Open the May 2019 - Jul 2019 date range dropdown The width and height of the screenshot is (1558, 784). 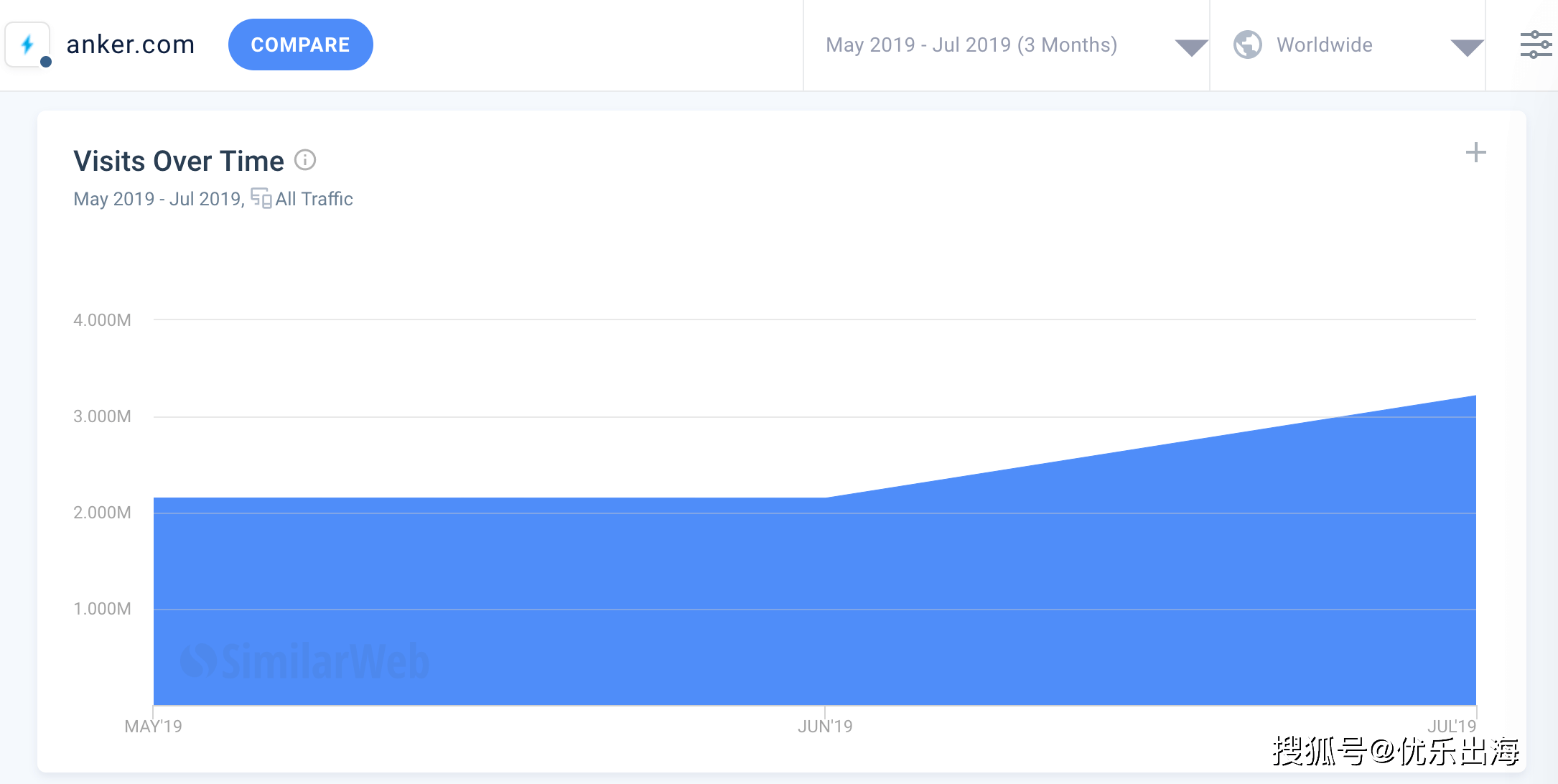(1006, 45)
